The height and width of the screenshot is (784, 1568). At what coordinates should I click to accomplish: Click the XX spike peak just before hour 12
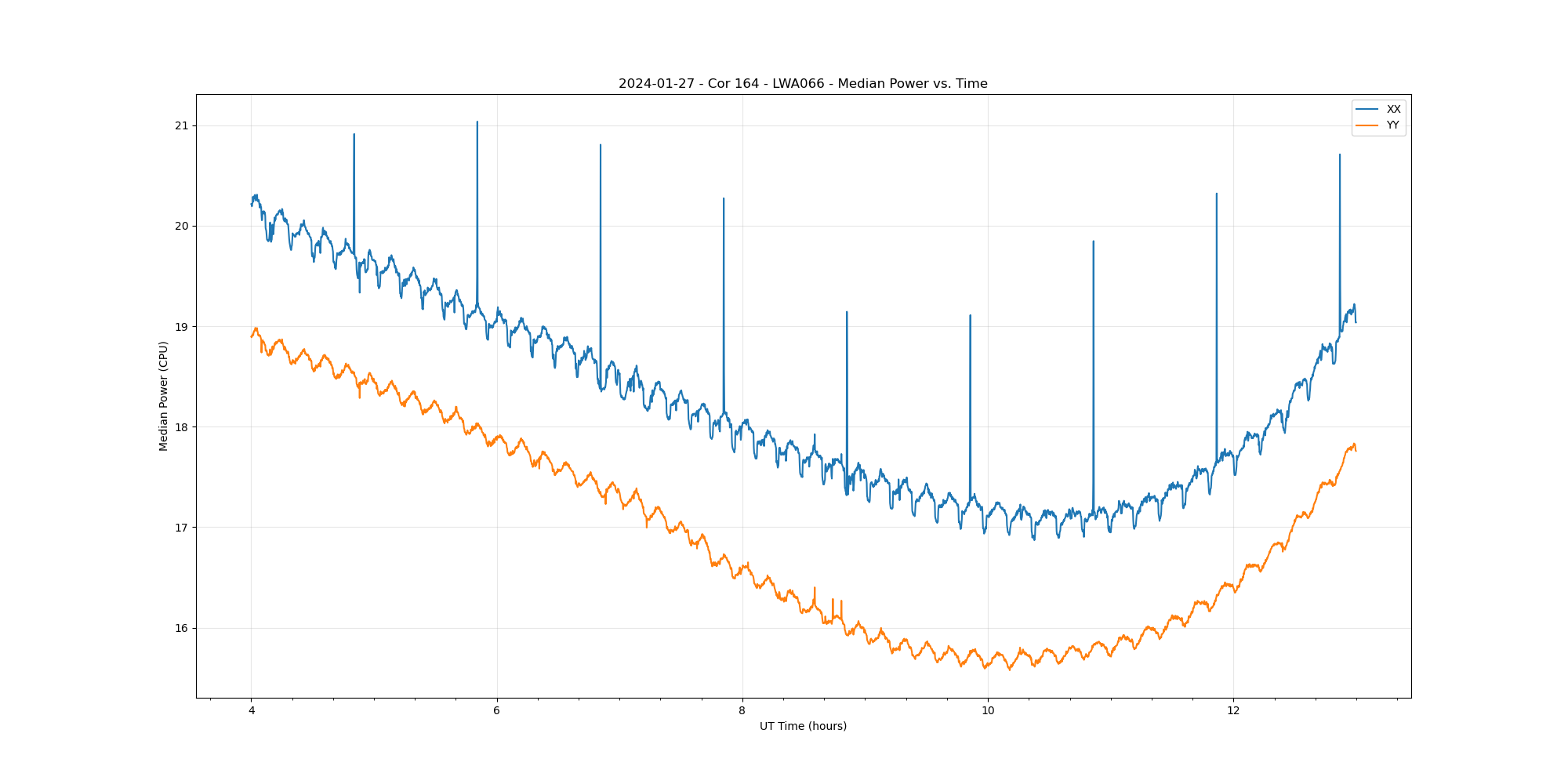click(x=1216, y=194)
